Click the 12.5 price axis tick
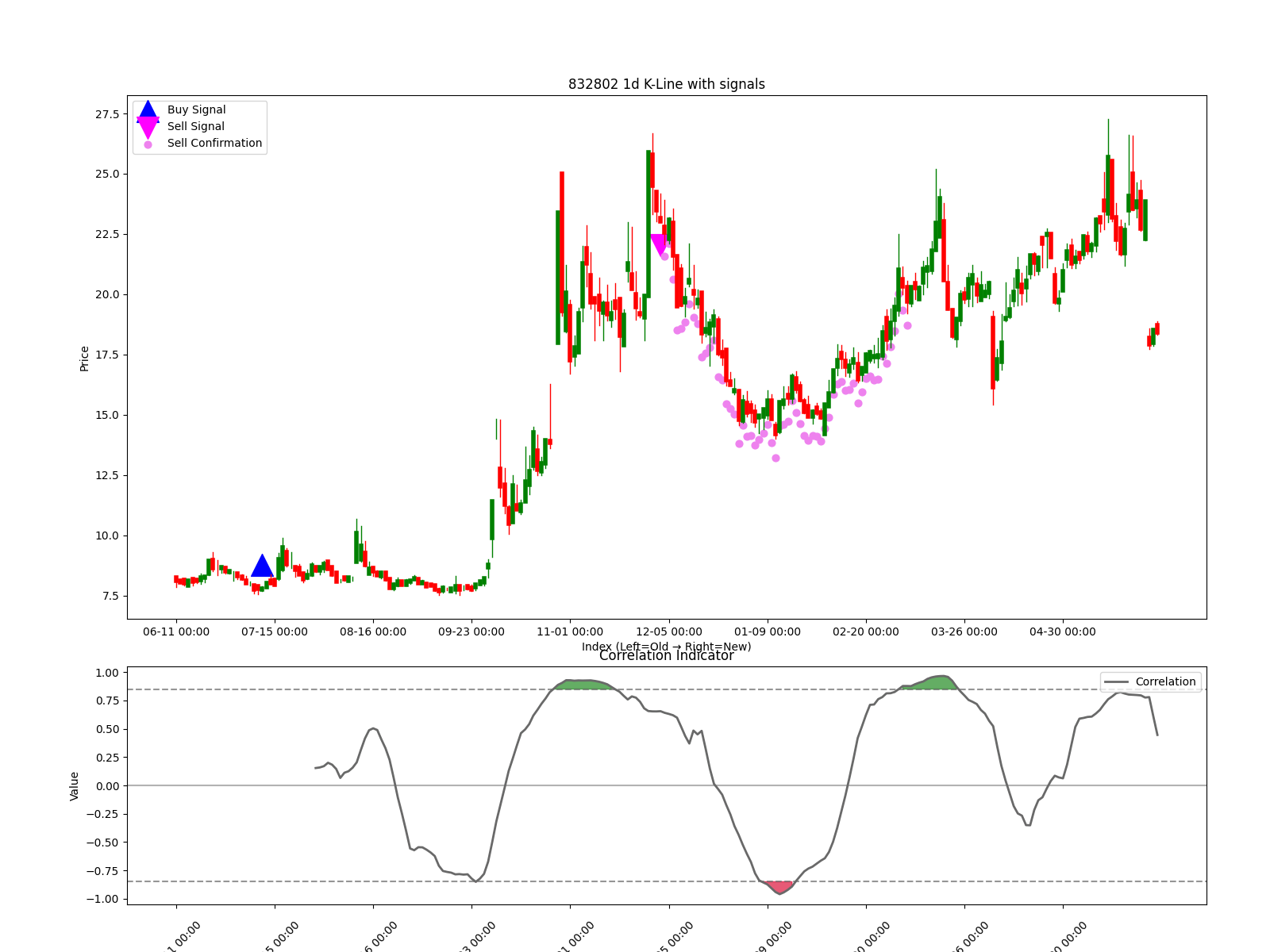The image size is (1270, 952). coord(107,476)
